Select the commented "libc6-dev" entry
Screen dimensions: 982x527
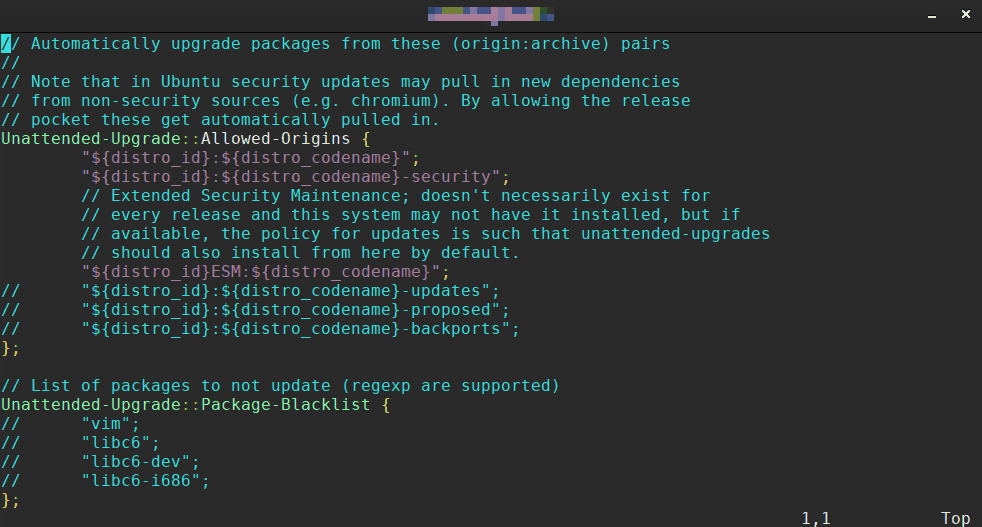tap(140, 462)
